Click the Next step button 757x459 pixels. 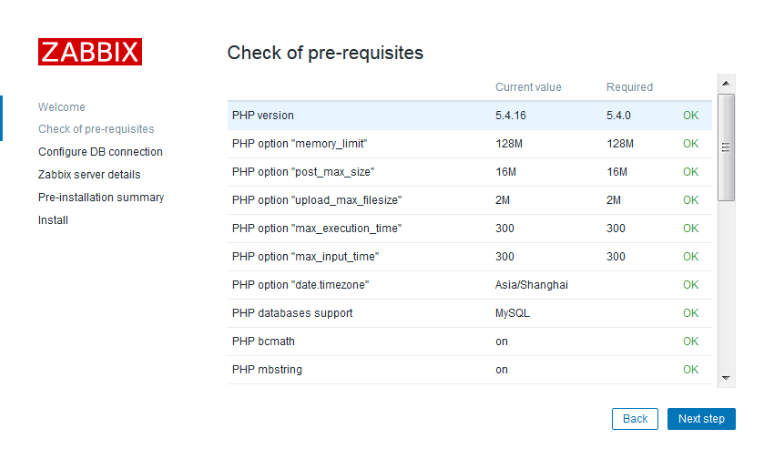701,418
